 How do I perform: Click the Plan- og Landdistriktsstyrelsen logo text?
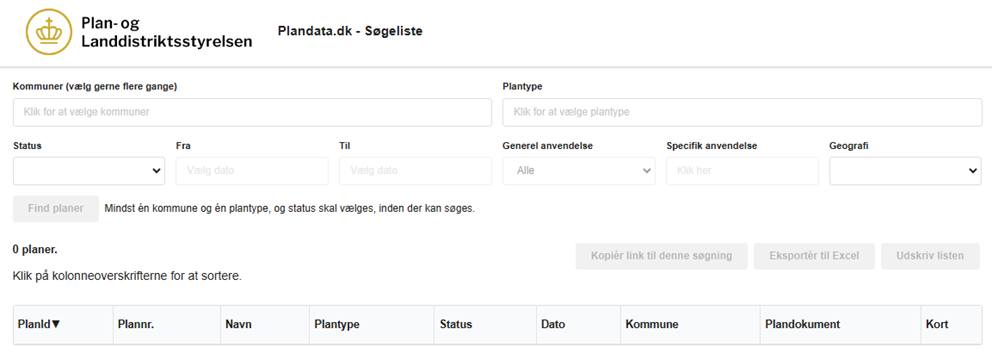[166, 32]
